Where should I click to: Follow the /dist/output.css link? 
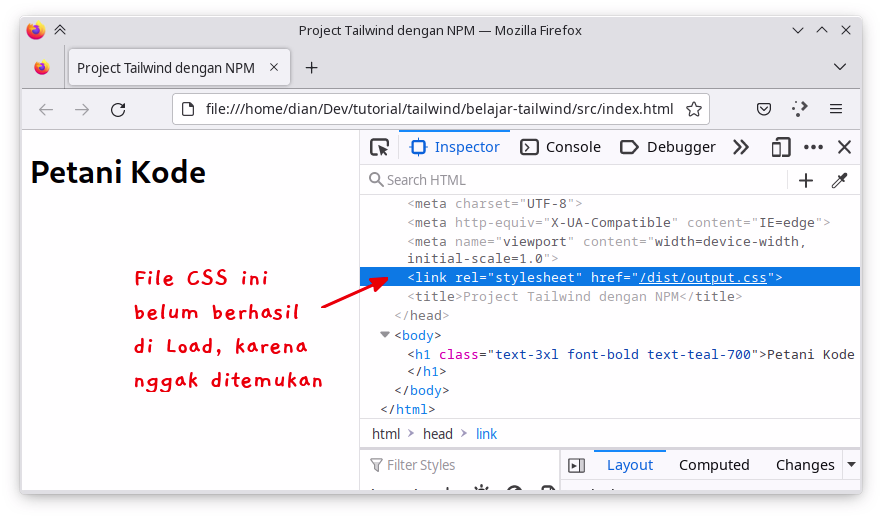click(703, 277)
